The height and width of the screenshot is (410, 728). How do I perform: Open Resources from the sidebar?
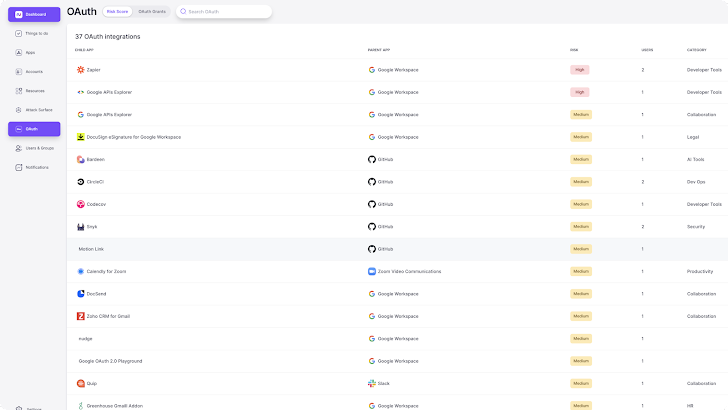(35, 90)
